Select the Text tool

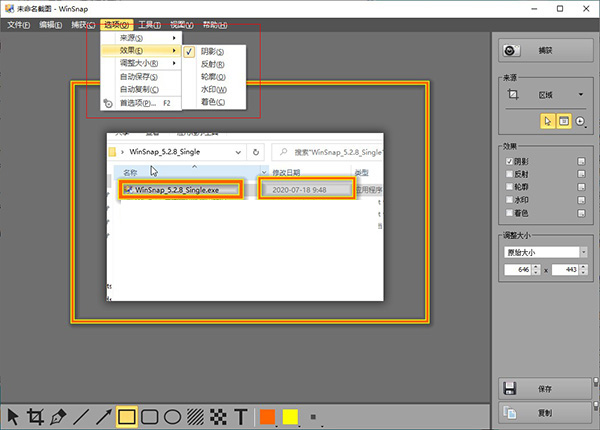(241, 417)
